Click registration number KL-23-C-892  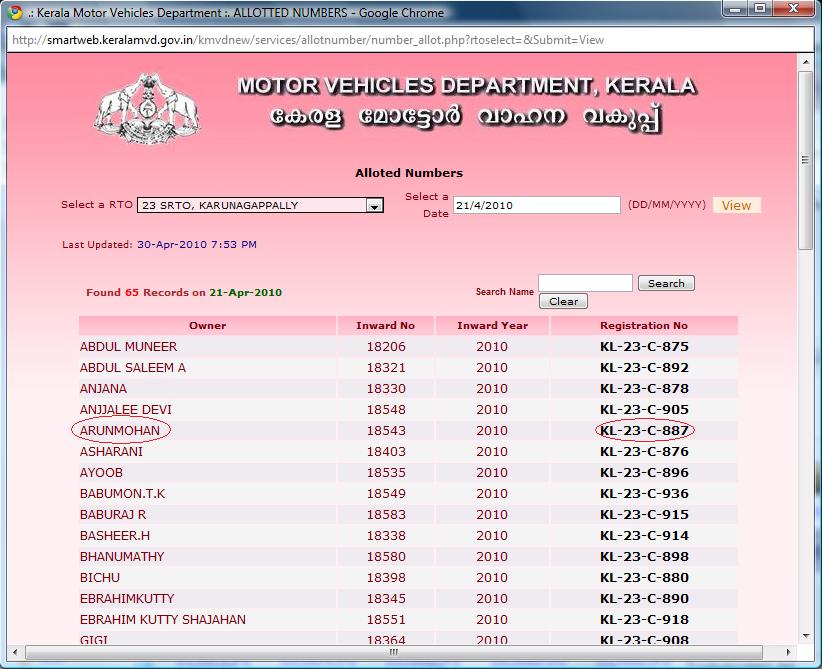(x=644, y=368)
